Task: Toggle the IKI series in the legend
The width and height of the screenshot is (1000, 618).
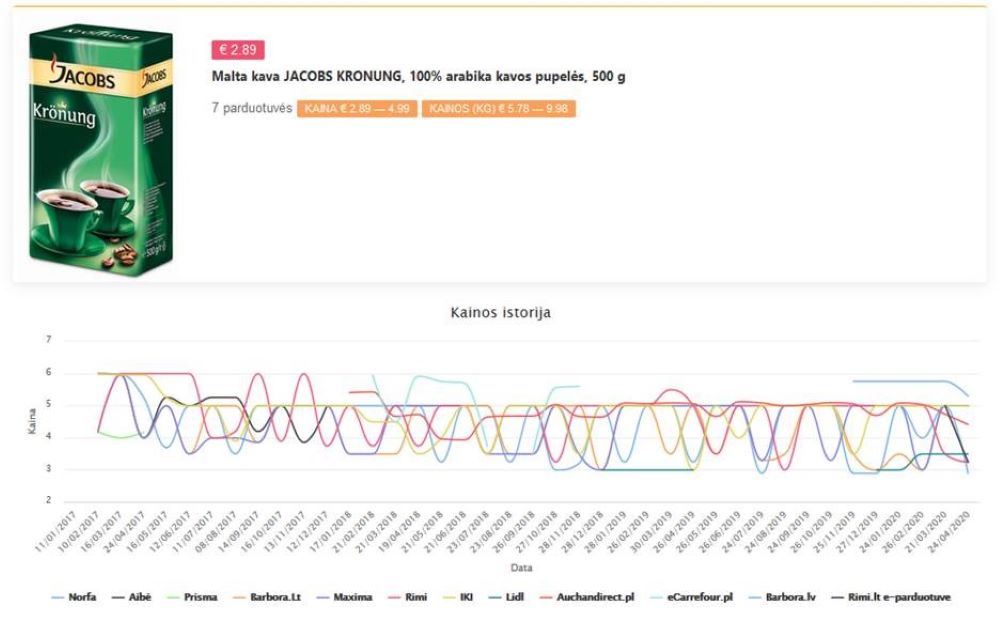Action: (x=458, y=598)
